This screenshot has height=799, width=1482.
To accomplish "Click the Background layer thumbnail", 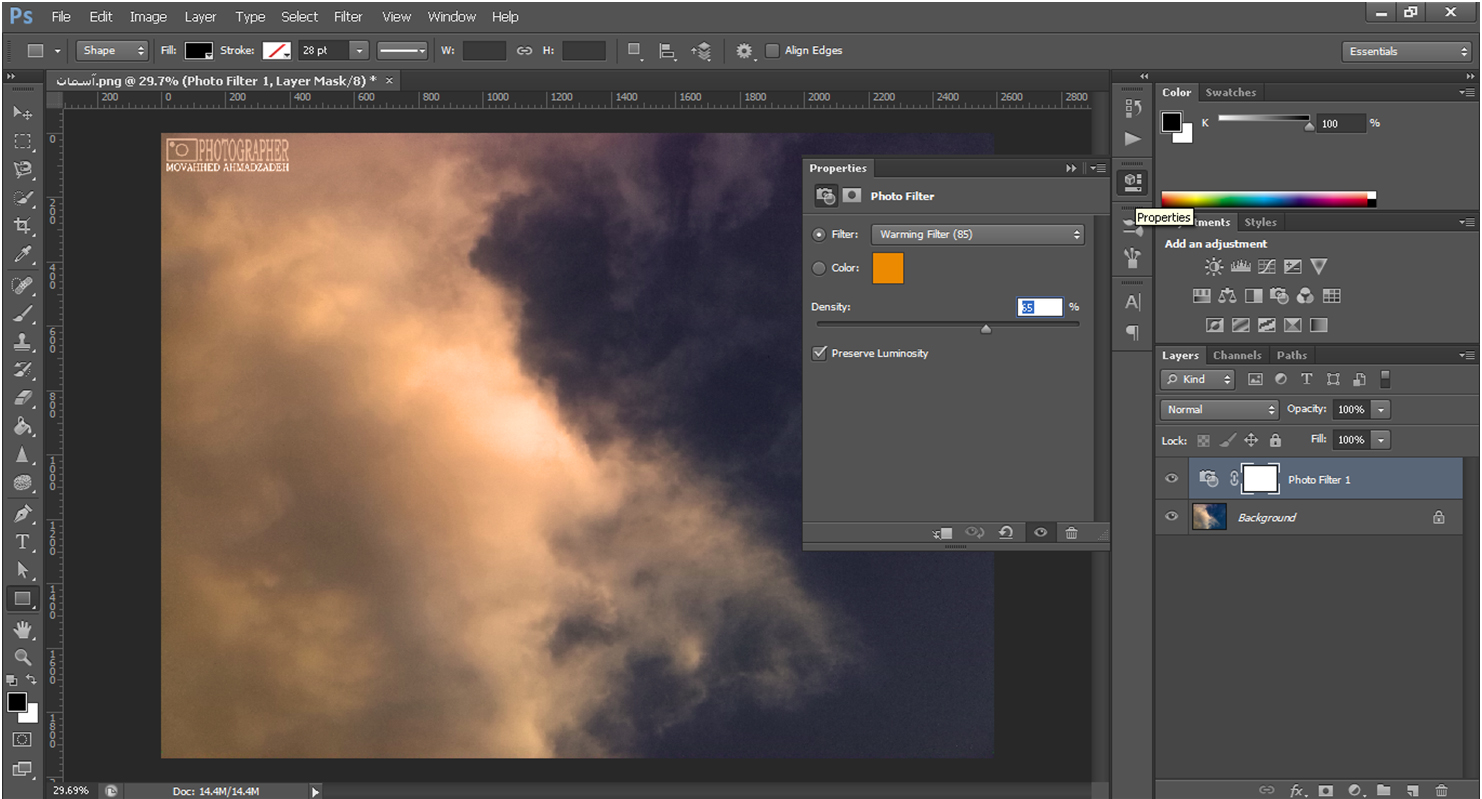I will (1209, 517).
